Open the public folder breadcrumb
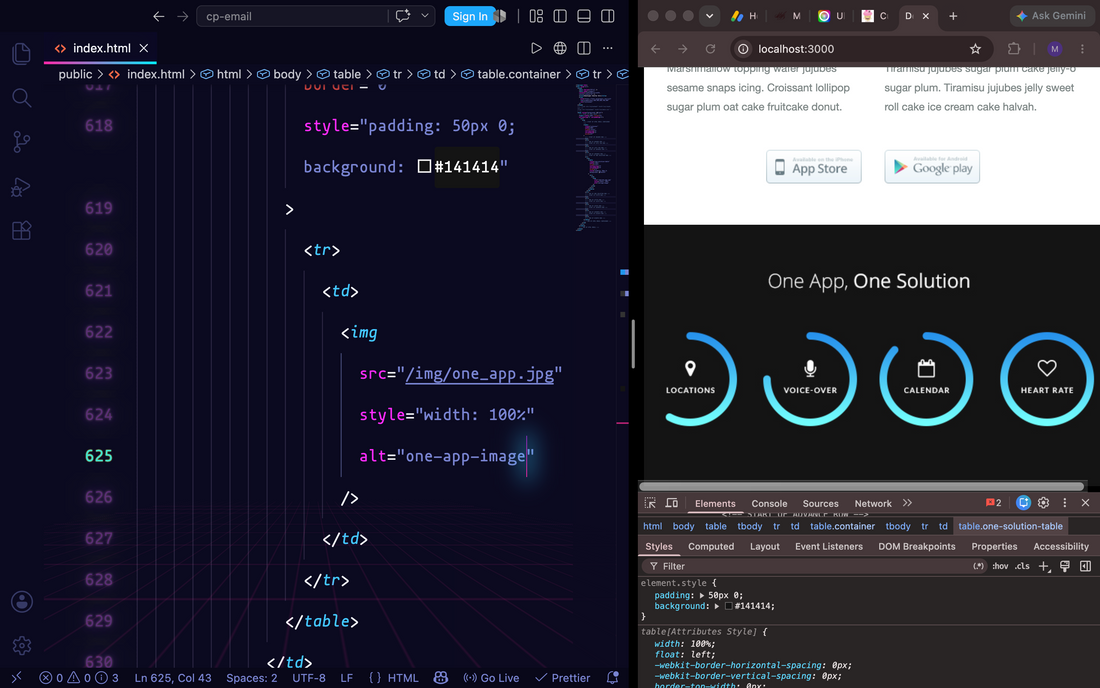The height and width of the screenshot is (688, 1100). (x=75, y=74)
